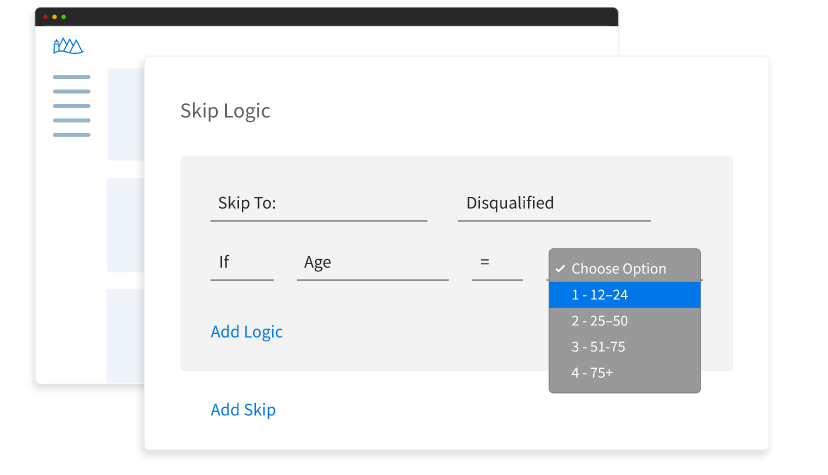The height and width of the screenshot is (475, 828).
Task: Click the yellow minimize window dot
Action: (x=54, y=17)
